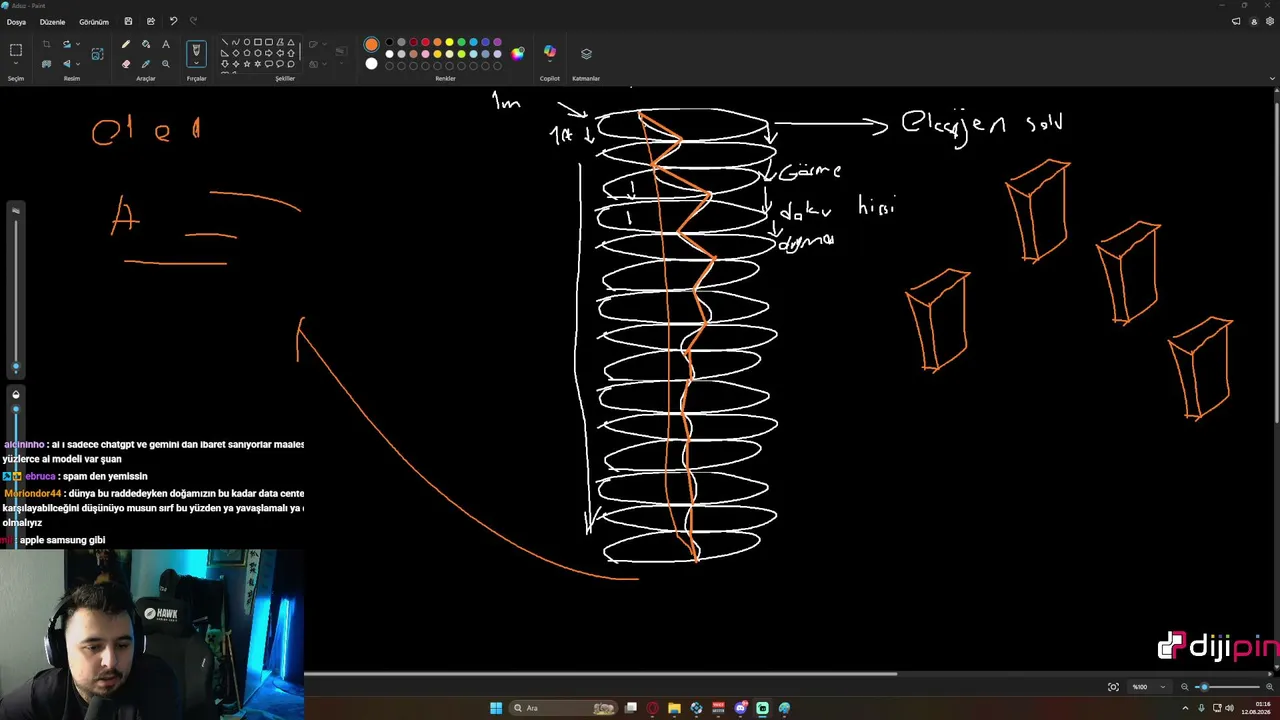The height and width of the screenshot is (720, 1280).
Task: Select the Oval shape
Action: click(246, 43)
